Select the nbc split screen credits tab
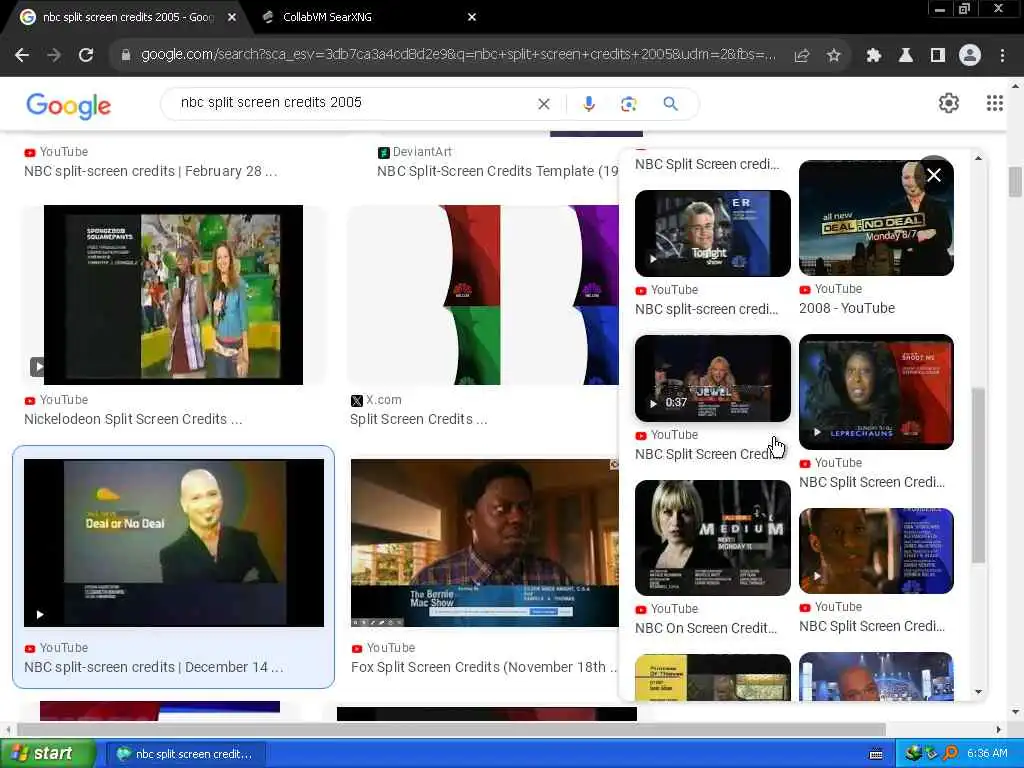The width and height of the screenshot is (1024, 768). pyautogui.click(x=128, y=17)
